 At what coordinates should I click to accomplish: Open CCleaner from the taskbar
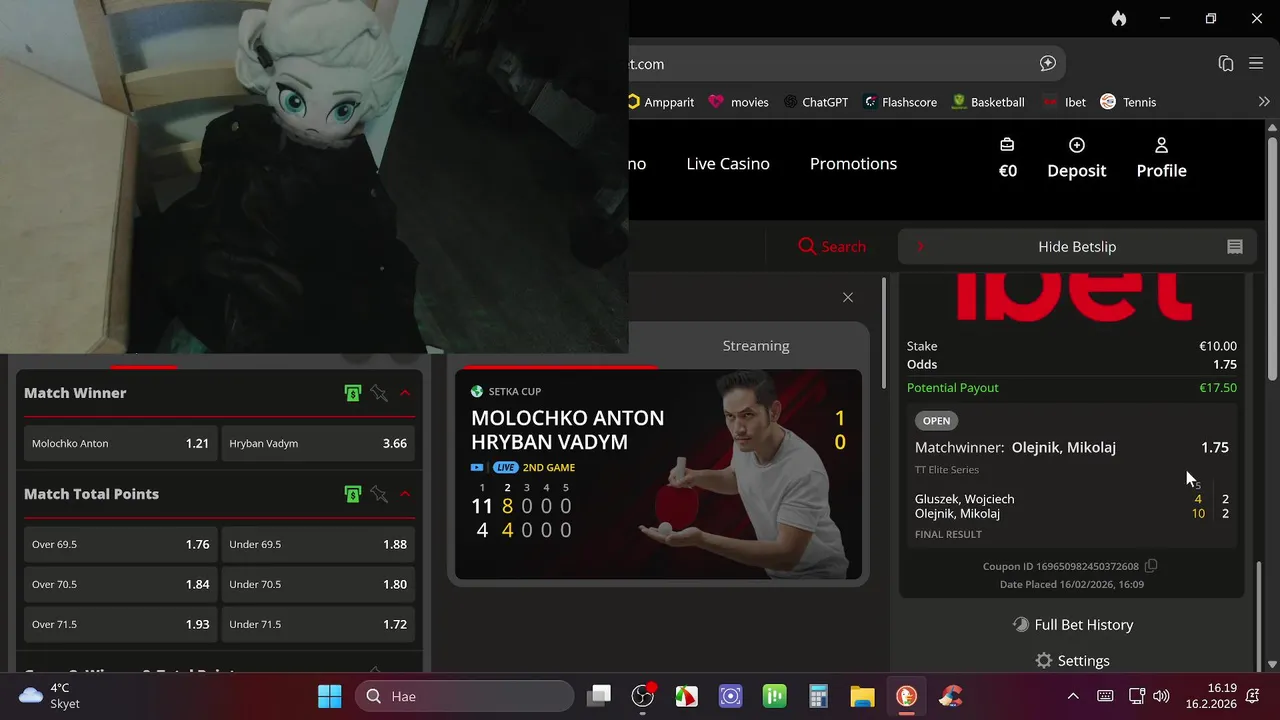tap(950, 696)
